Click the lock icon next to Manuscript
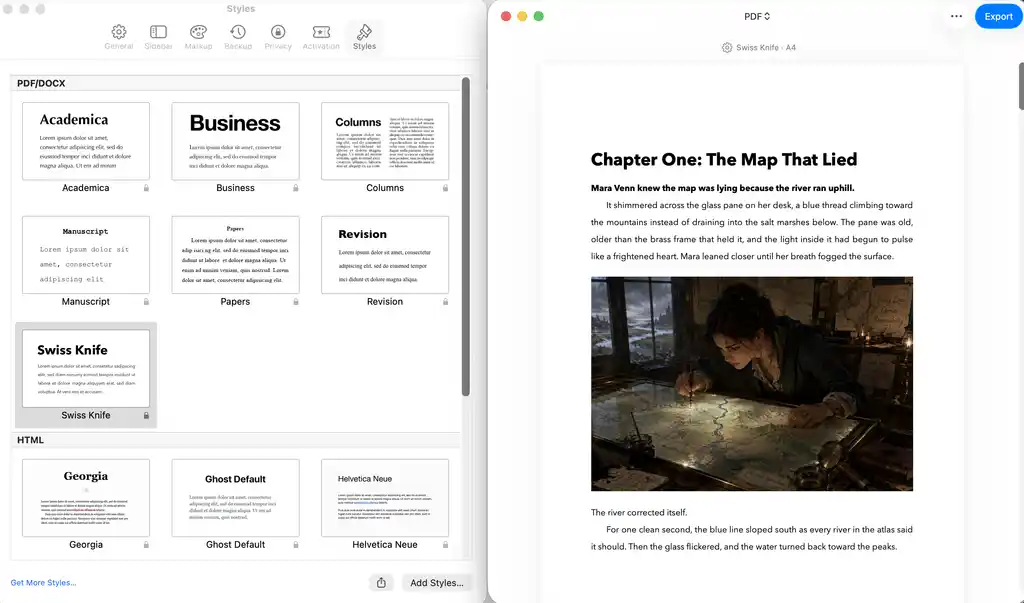 tap(146, 302)
